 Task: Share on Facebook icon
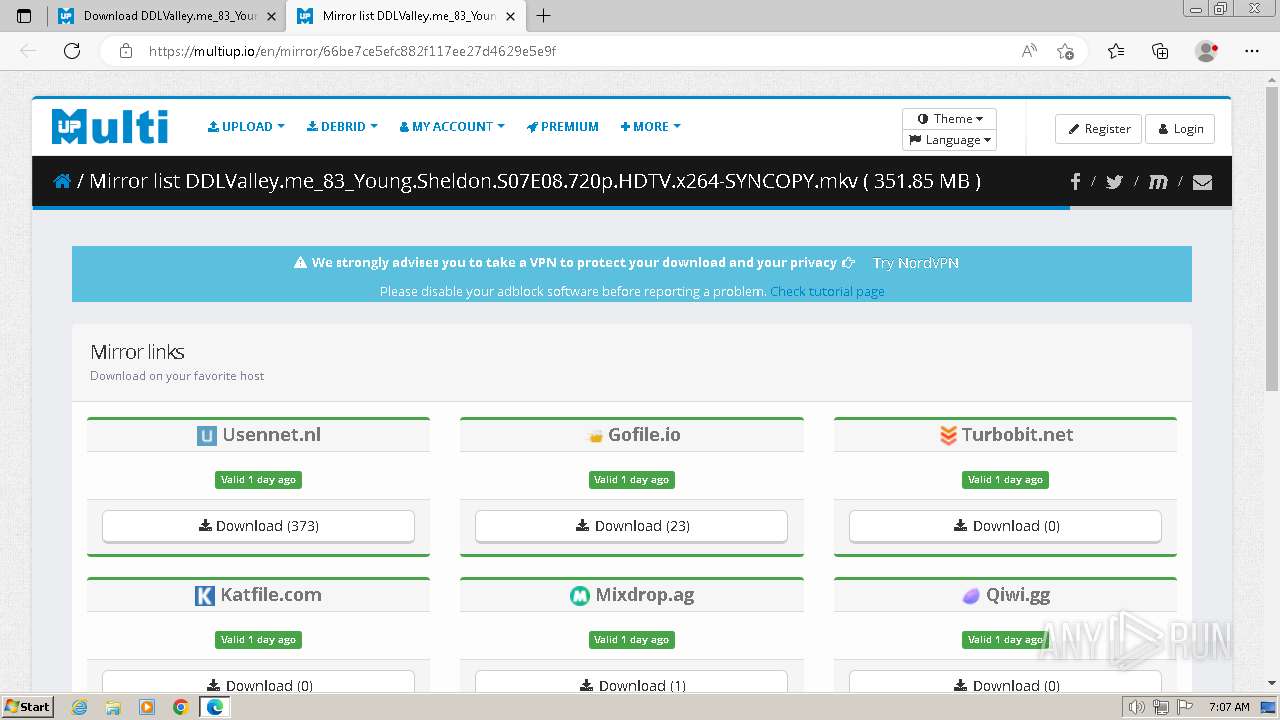pos(1076,181)
